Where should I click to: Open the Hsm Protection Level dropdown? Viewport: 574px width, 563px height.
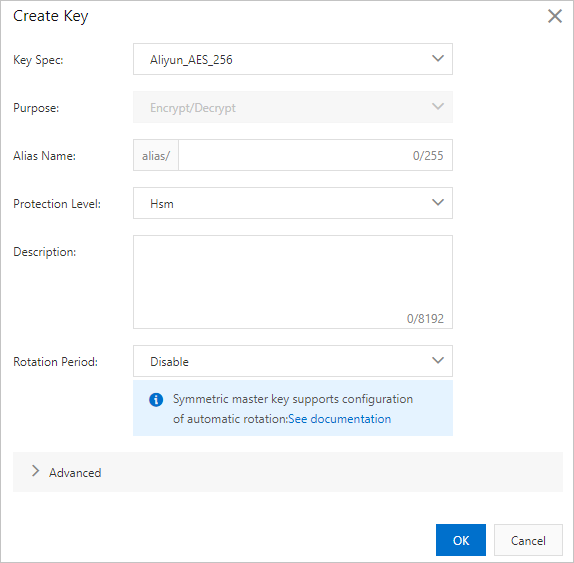[293, 203]
